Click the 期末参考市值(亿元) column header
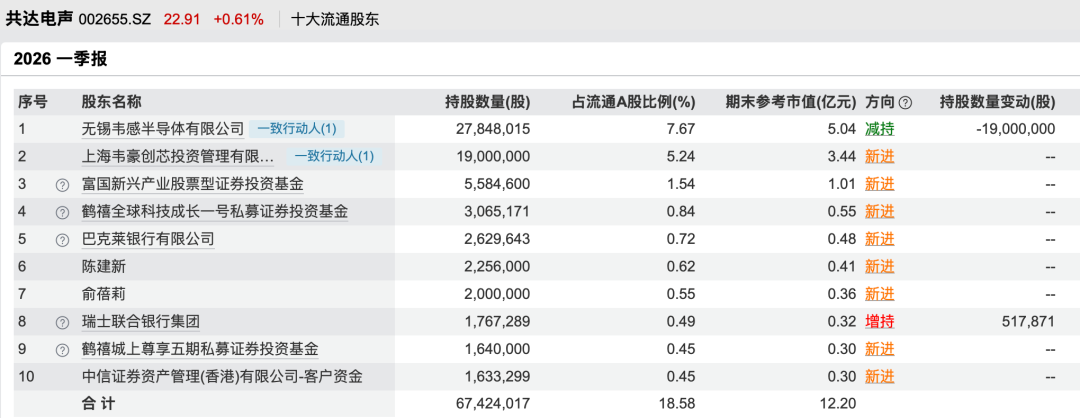Image resolution: width=1080 pixels, height=418 pixels. pos(793,102)
